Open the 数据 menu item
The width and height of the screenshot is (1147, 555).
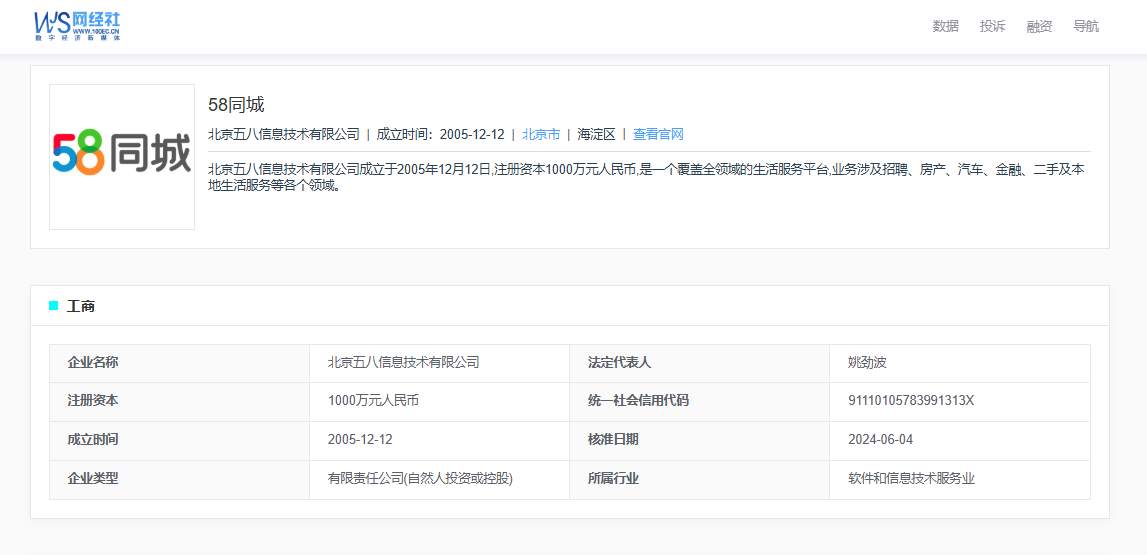point(945,26)
